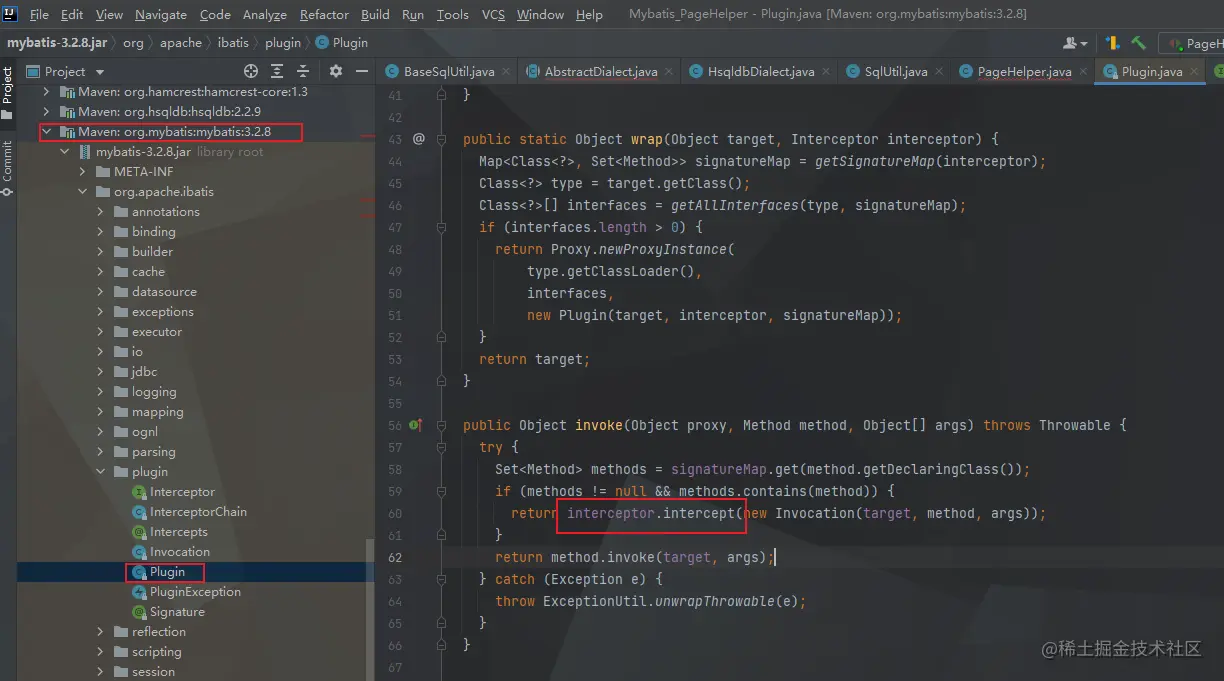Close the BaseSqlUtil.java tab
1224x681 pixels.
pyautogui.click(x=506, y=72)
